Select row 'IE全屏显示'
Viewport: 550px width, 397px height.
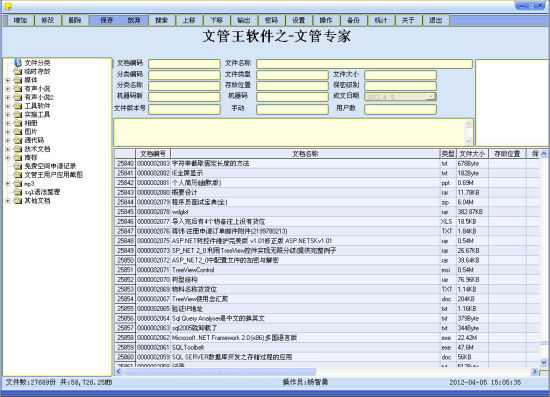(x=327, y=173)
